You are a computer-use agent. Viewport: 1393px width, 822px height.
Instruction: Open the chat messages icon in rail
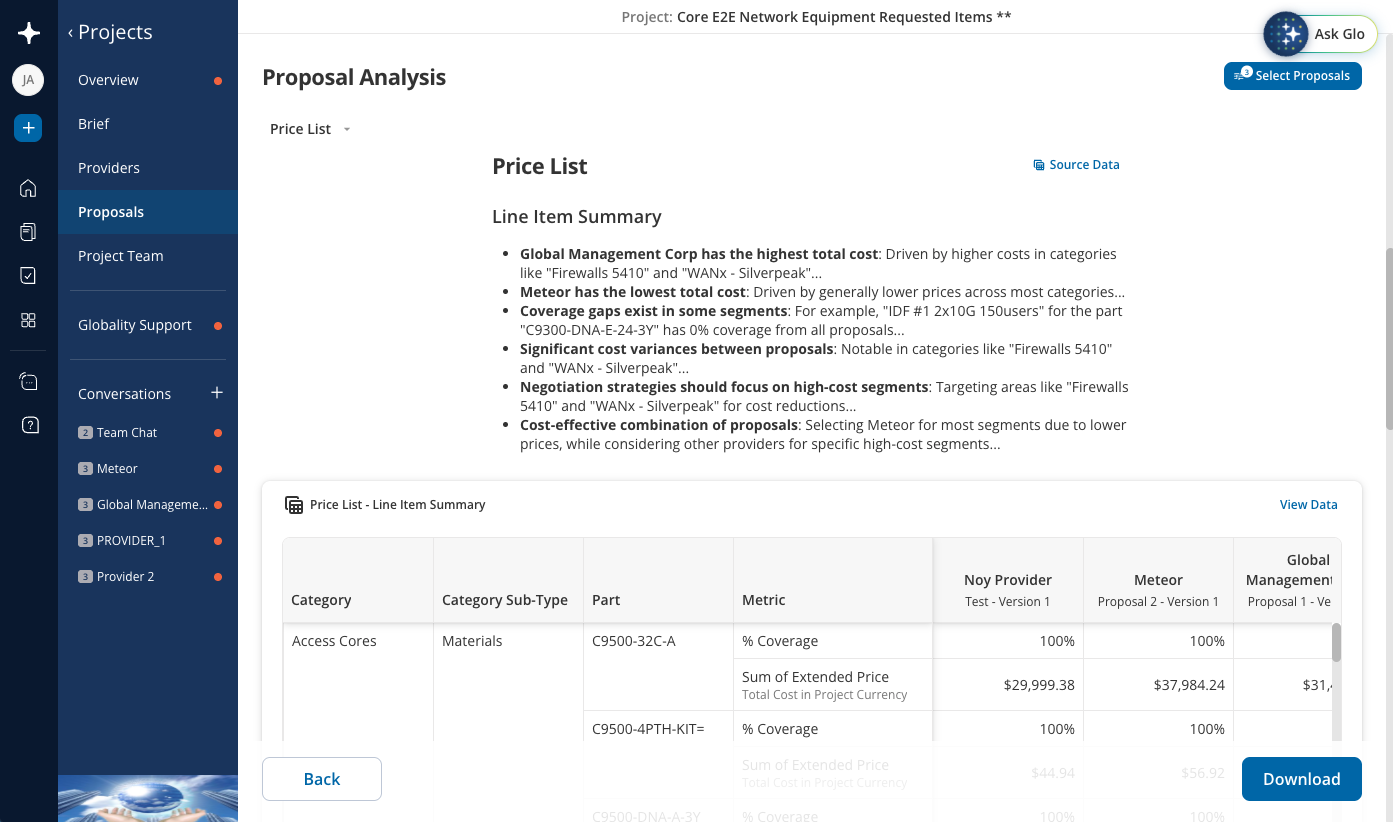coord(29,382)
